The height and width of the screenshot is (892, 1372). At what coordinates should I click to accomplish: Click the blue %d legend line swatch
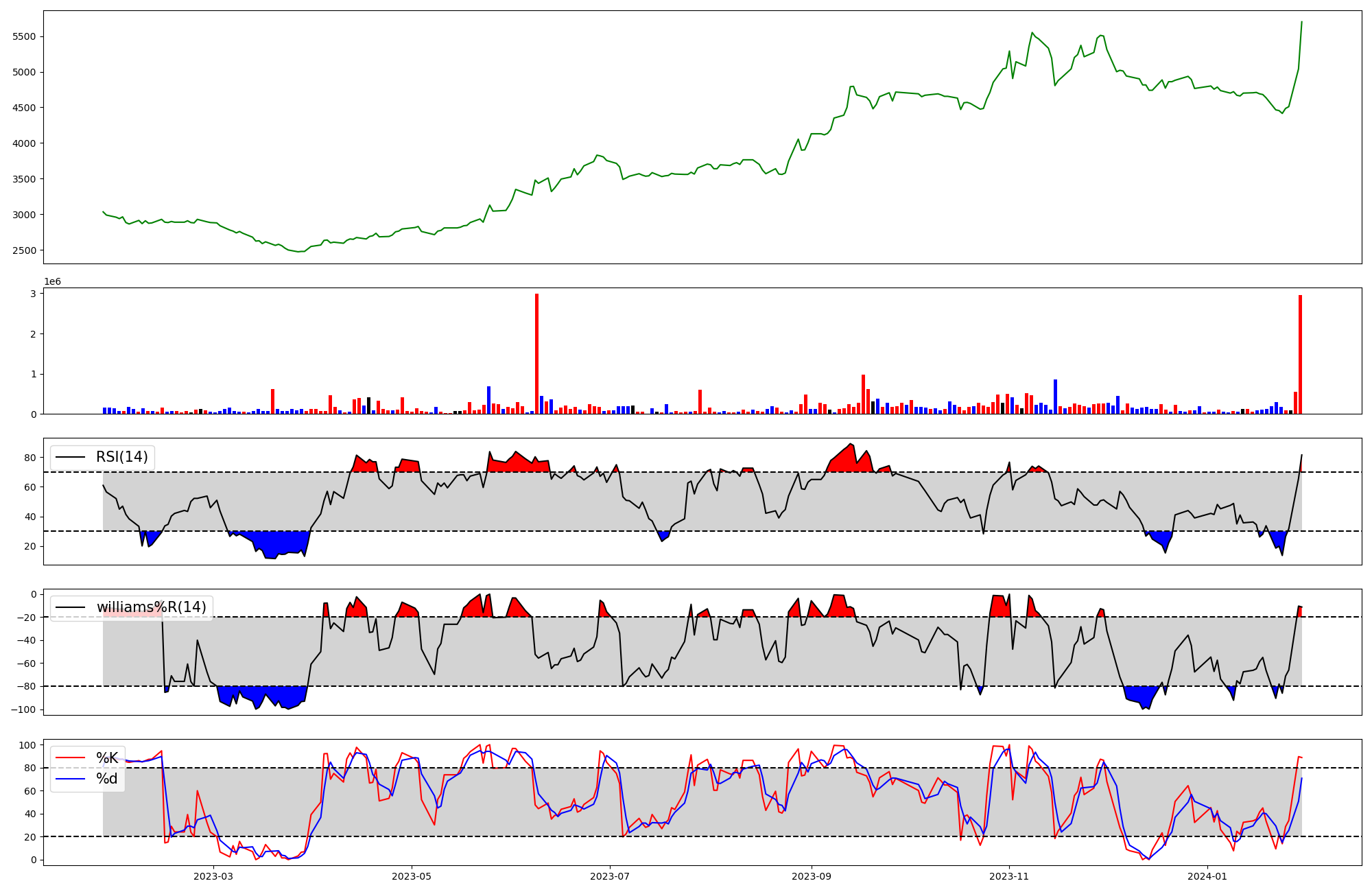[69, 779]
